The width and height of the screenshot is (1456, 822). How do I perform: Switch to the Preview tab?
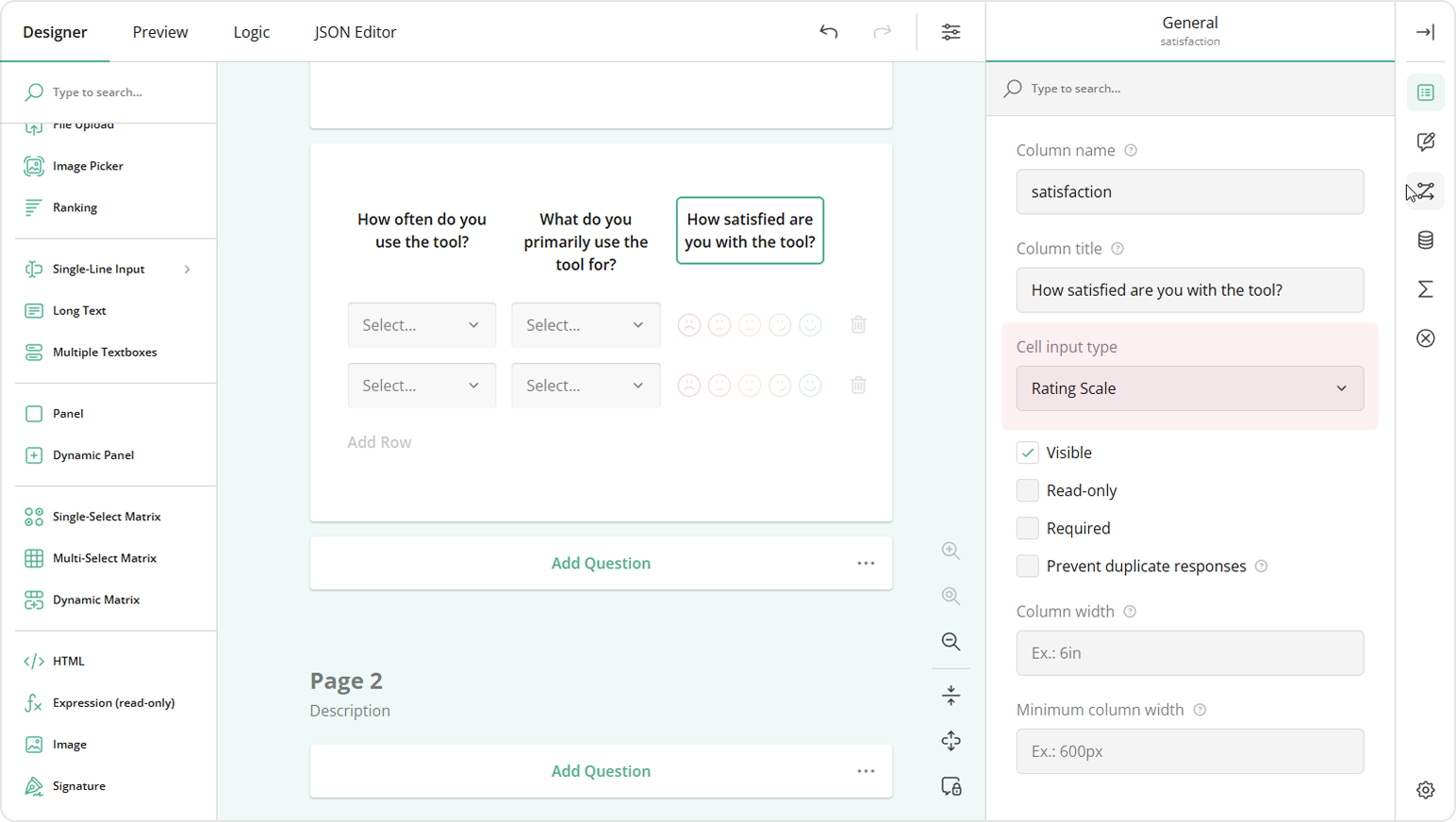(x=160, y=32)
